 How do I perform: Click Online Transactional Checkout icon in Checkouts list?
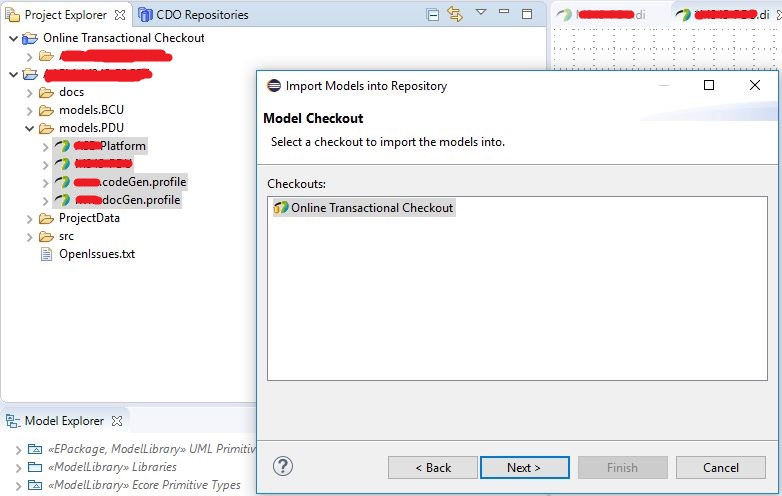tap(281, 207)
